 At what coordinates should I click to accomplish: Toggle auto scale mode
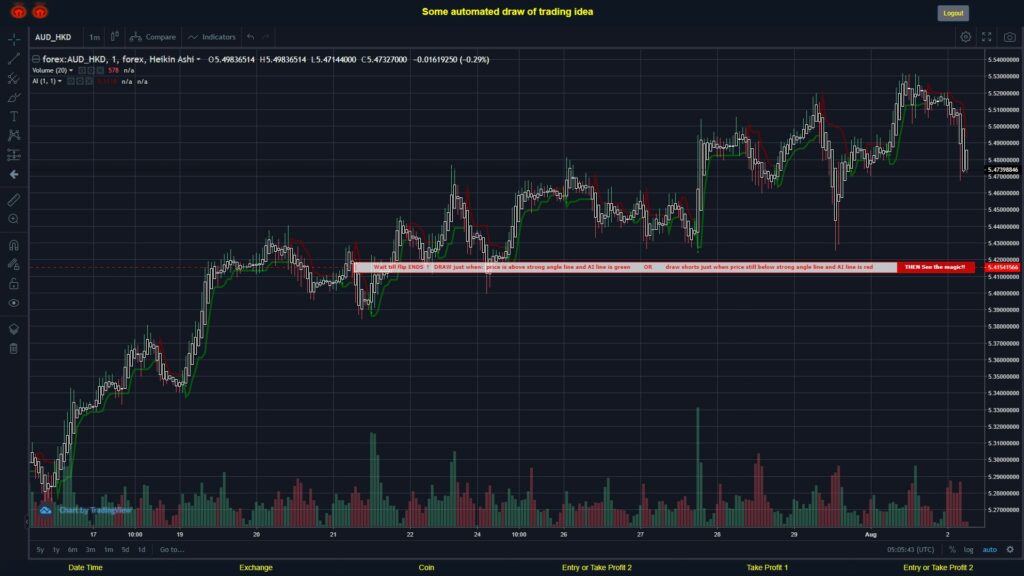click(990, 549)
